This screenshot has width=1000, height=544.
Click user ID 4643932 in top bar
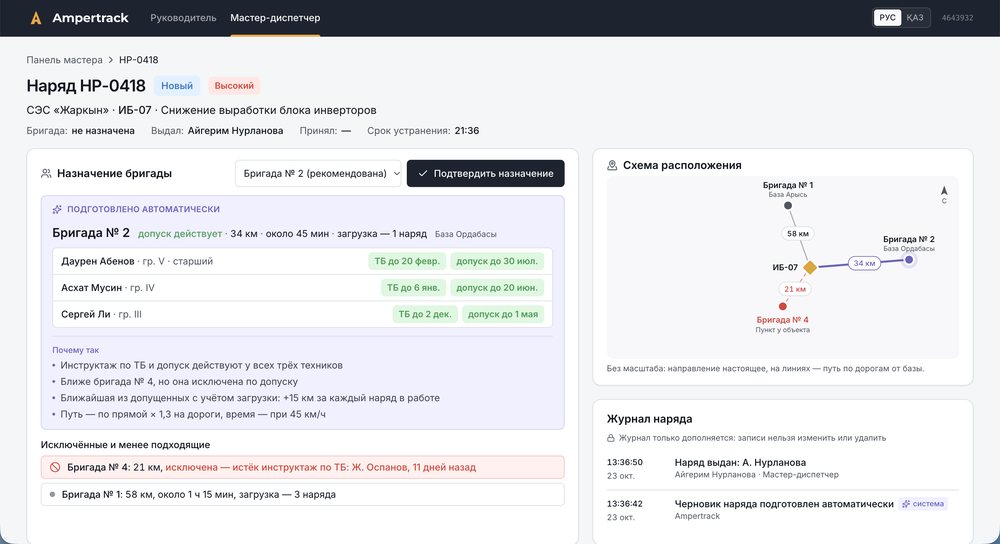pyautogui.click(x=957, y=18)
